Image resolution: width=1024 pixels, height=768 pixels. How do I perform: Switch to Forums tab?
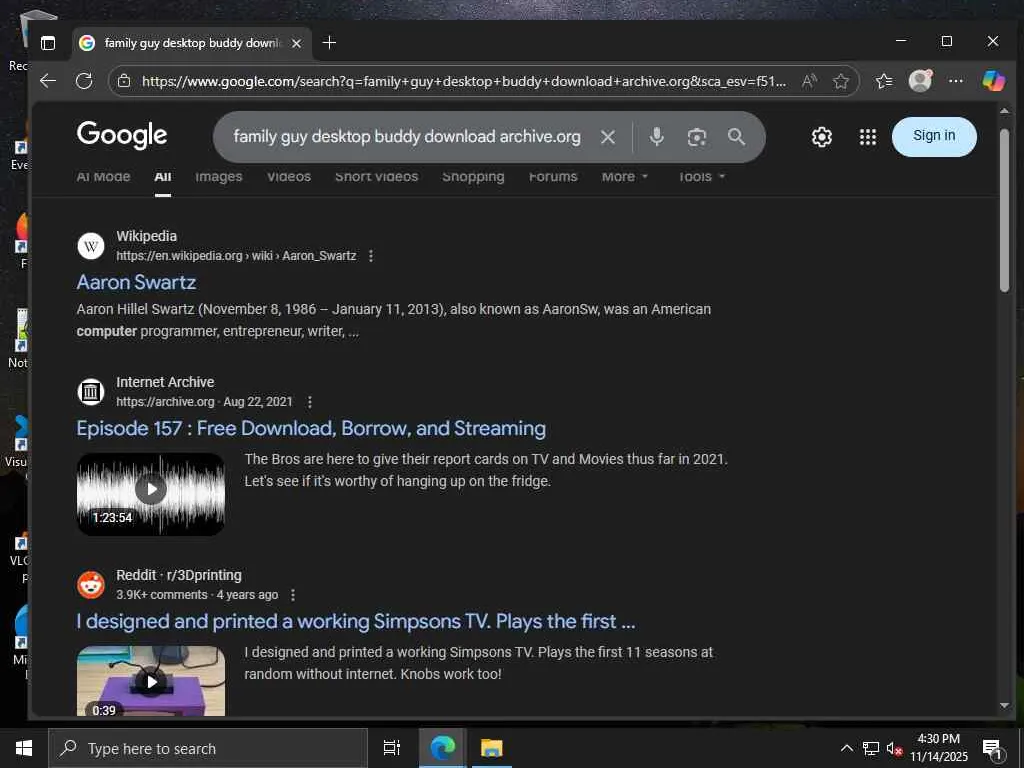point(553,176)
